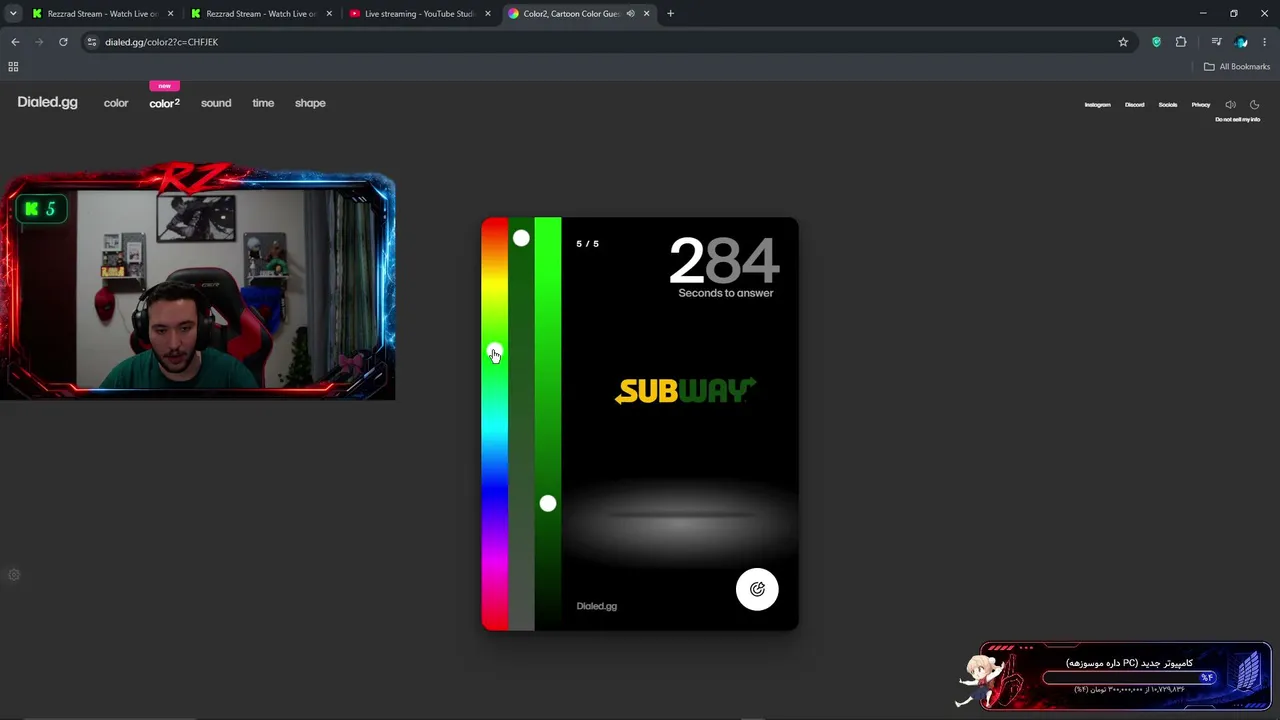Viewport: 1280px width, 720px height.
Task: Open the browser profile avatar
Action: pos(1241,42)
